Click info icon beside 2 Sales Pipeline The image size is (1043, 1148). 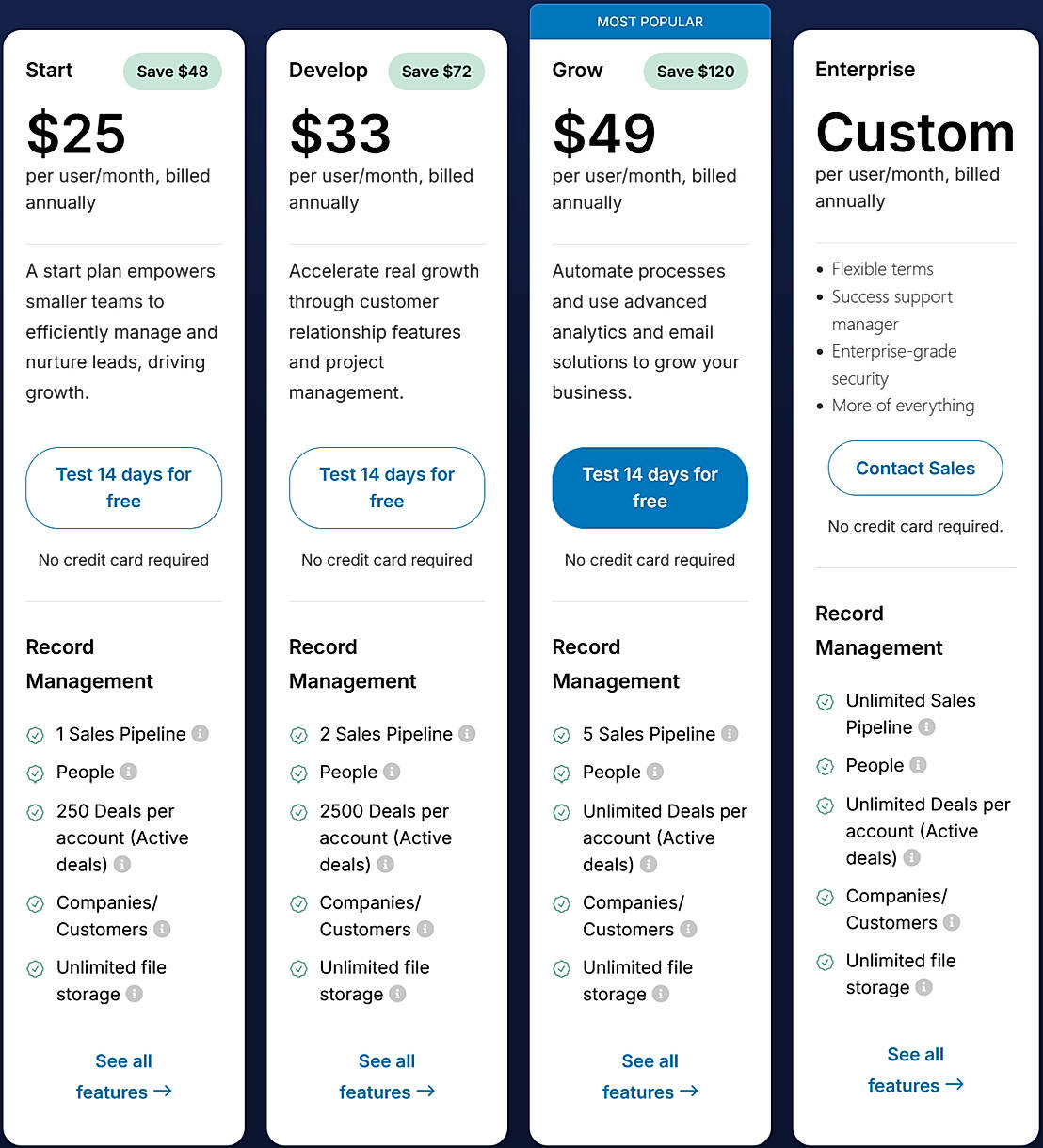coord(467,733)
